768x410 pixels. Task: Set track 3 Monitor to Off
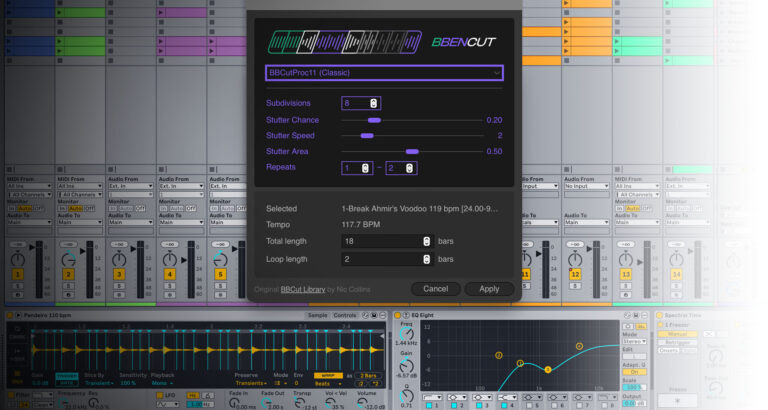[x=140, y=209]
